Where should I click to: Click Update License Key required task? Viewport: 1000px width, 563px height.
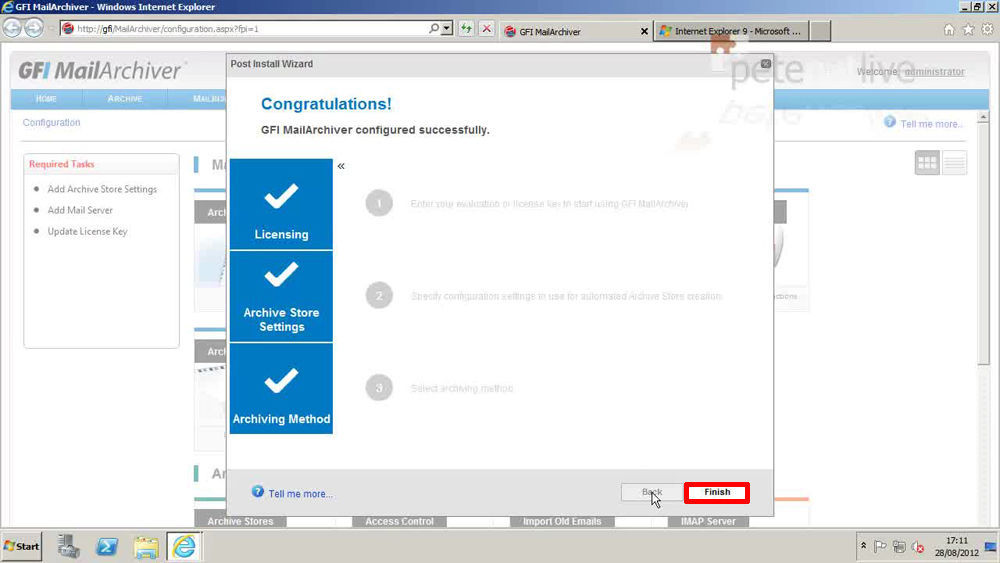pos(87,231)
